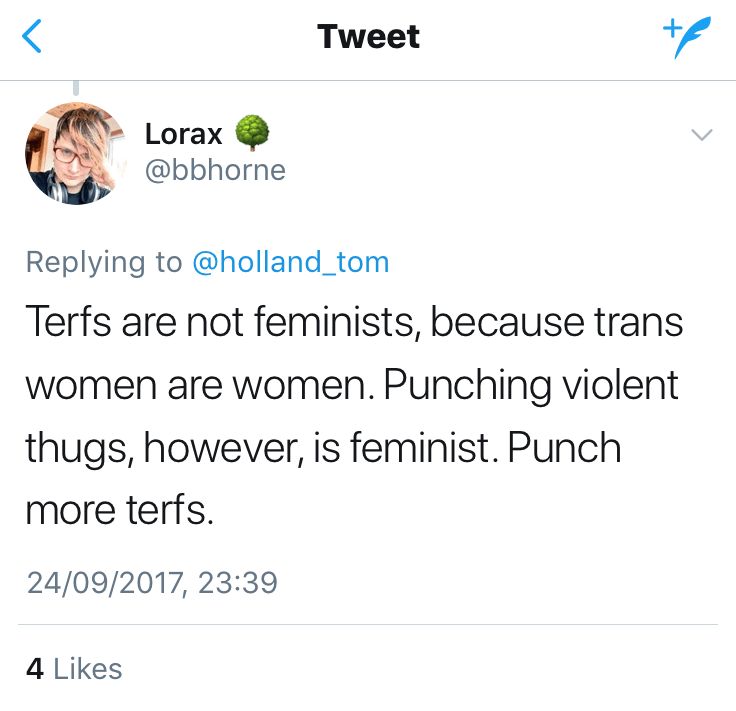Go back using the back arrow
Viewport: 736px width, 711px height.
33,37
